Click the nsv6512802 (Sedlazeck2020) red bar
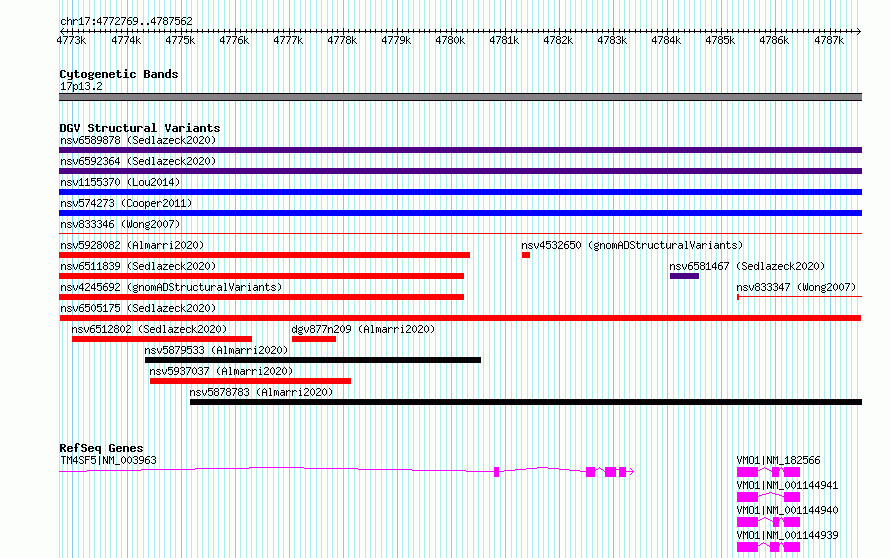The image size is (890, 558). tap(162, 339)
